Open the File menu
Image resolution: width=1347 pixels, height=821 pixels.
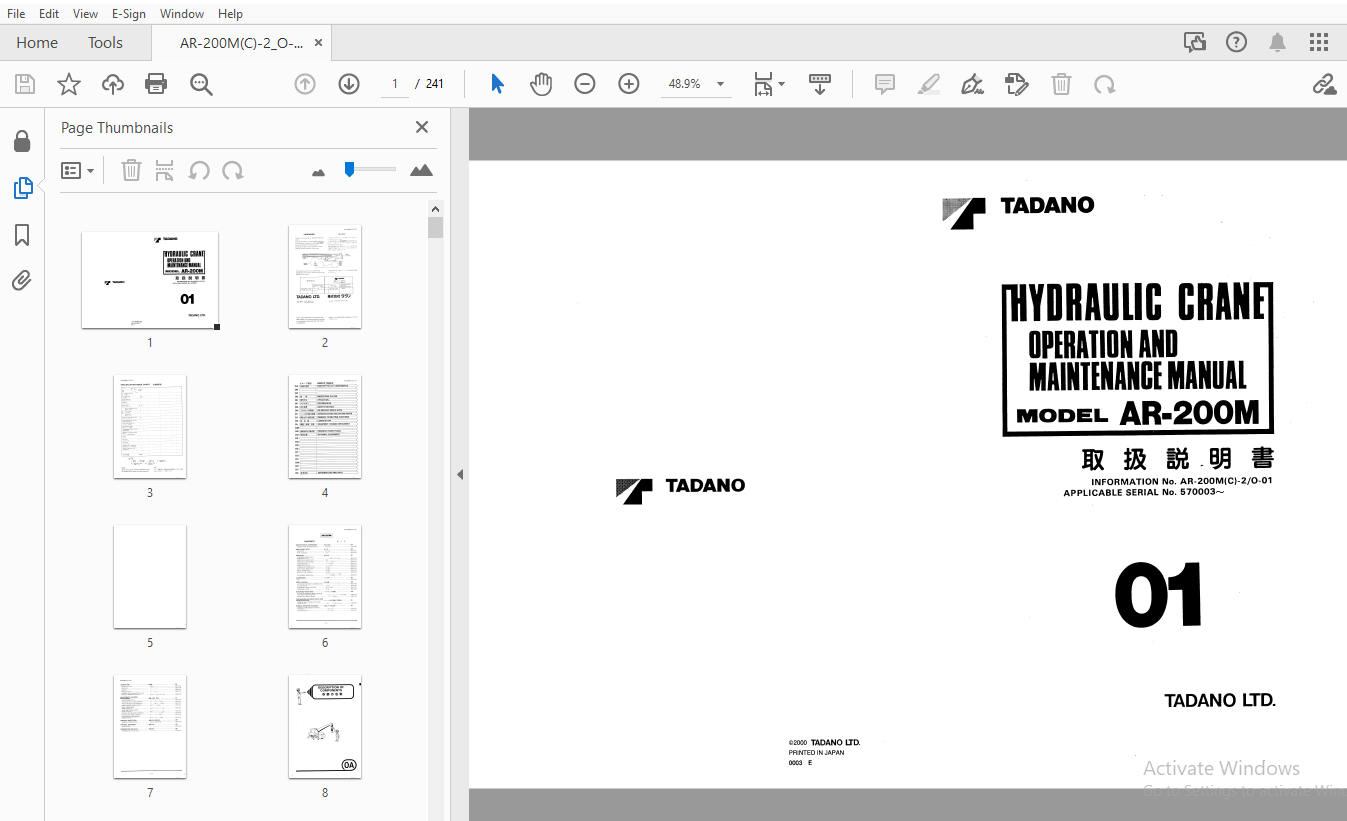click(x=16, y=14)
